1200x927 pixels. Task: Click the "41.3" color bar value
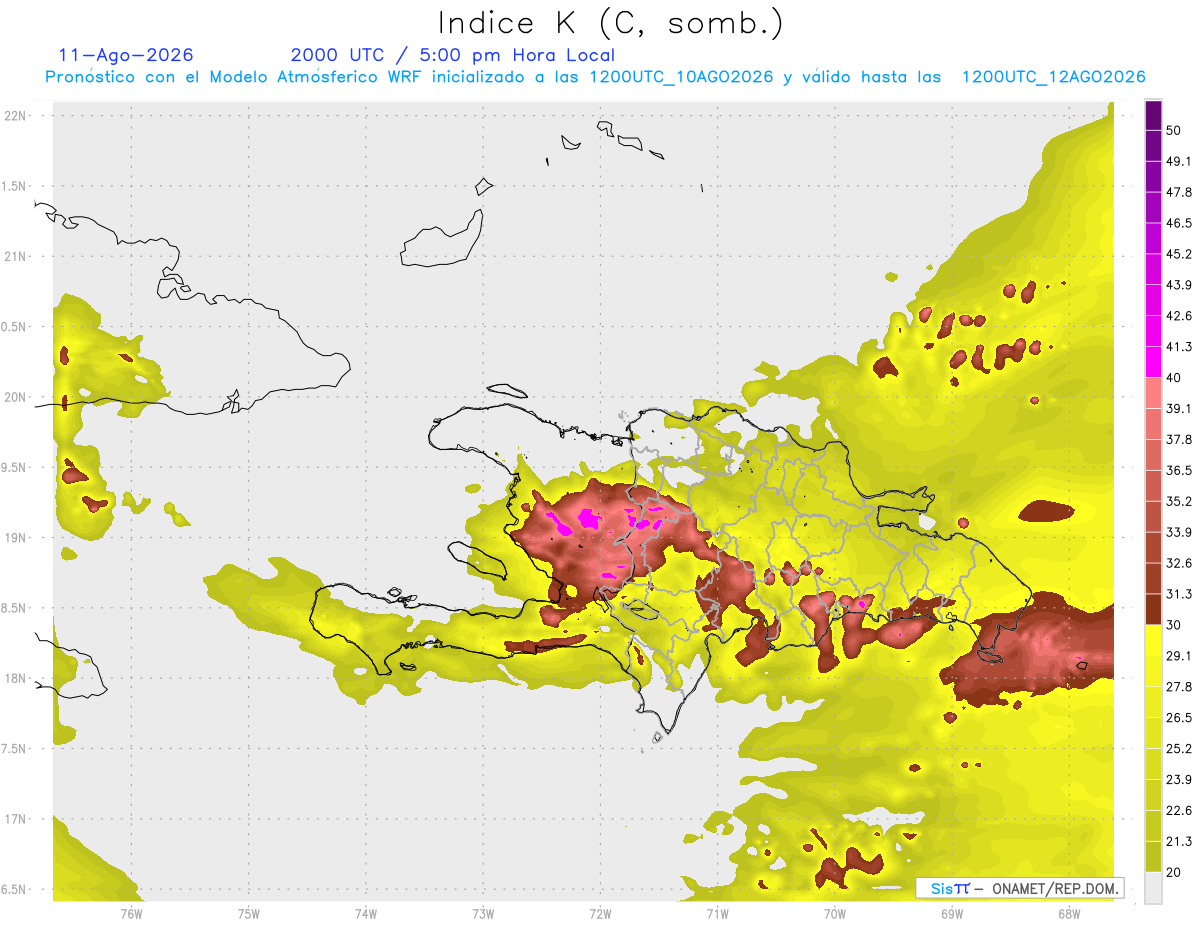tap(1179, 347)
